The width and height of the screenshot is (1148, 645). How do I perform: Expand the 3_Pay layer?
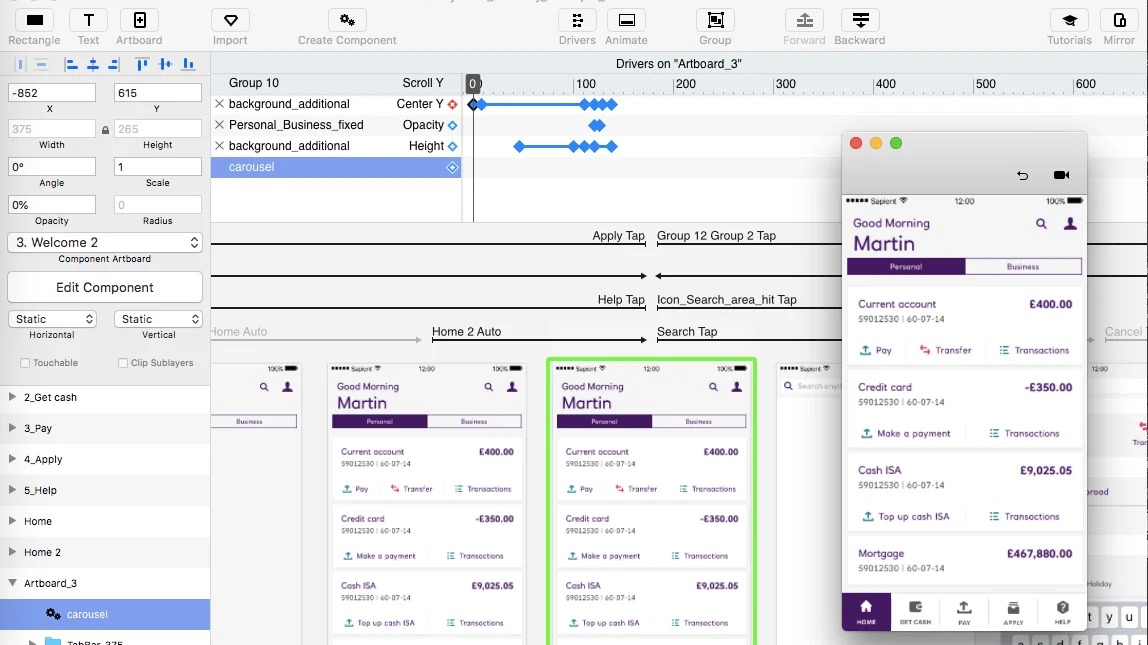click(12, 428)
